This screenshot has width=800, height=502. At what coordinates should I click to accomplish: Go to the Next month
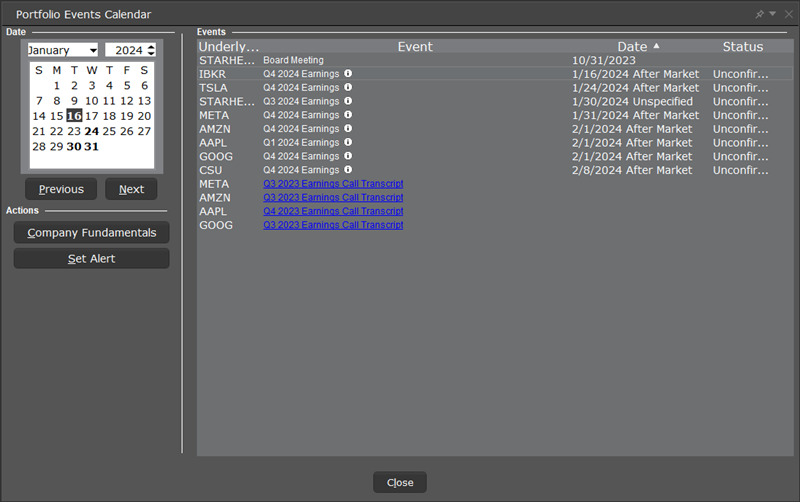(x=131, y=189)
